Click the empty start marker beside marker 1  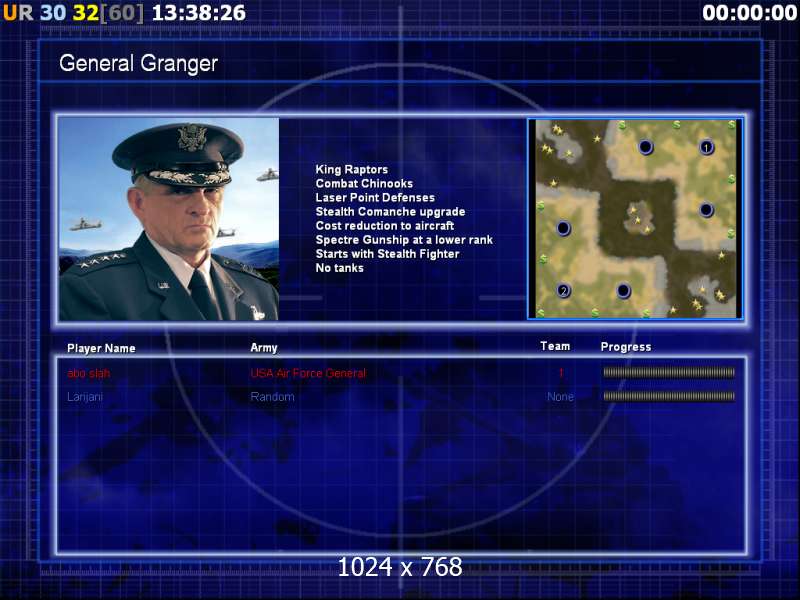click(645, 147)
